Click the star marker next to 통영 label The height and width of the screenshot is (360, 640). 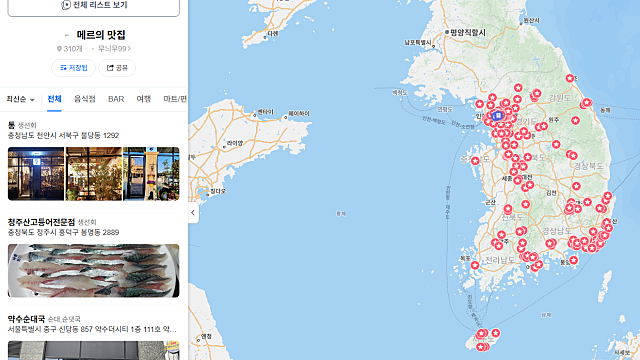click(x=573, y=260)
